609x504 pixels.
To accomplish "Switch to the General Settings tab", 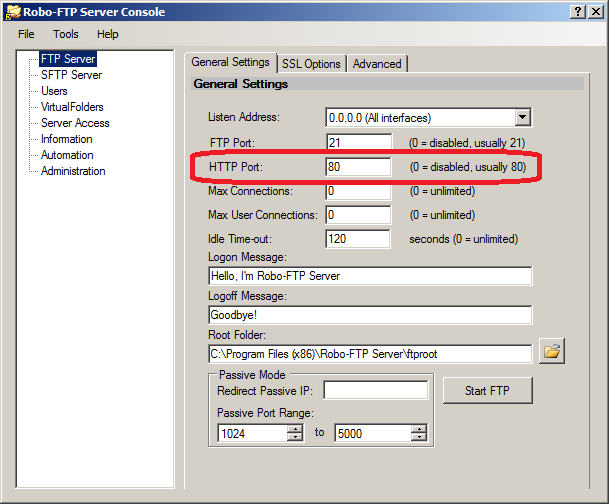I will (x=230, y=62).
